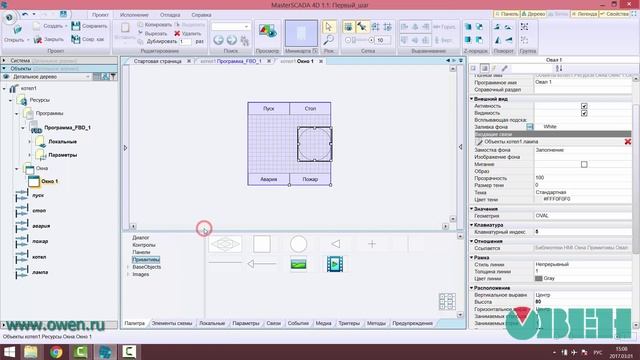Click the Дублировать count input field
640x360 pixels.
[x=185, y=41]
